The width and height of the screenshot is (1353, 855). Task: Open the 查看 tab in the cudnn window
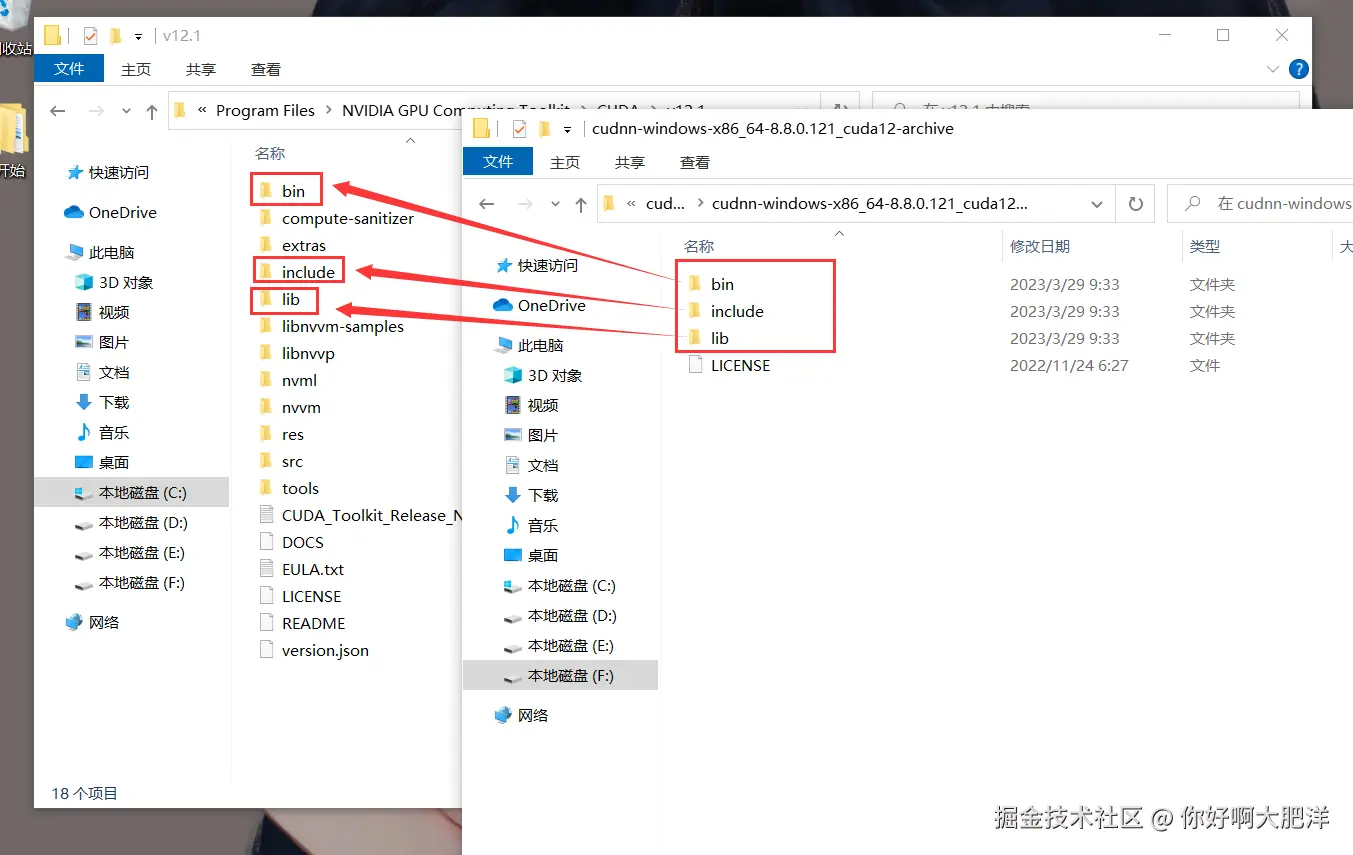click(x=694, y=161)
